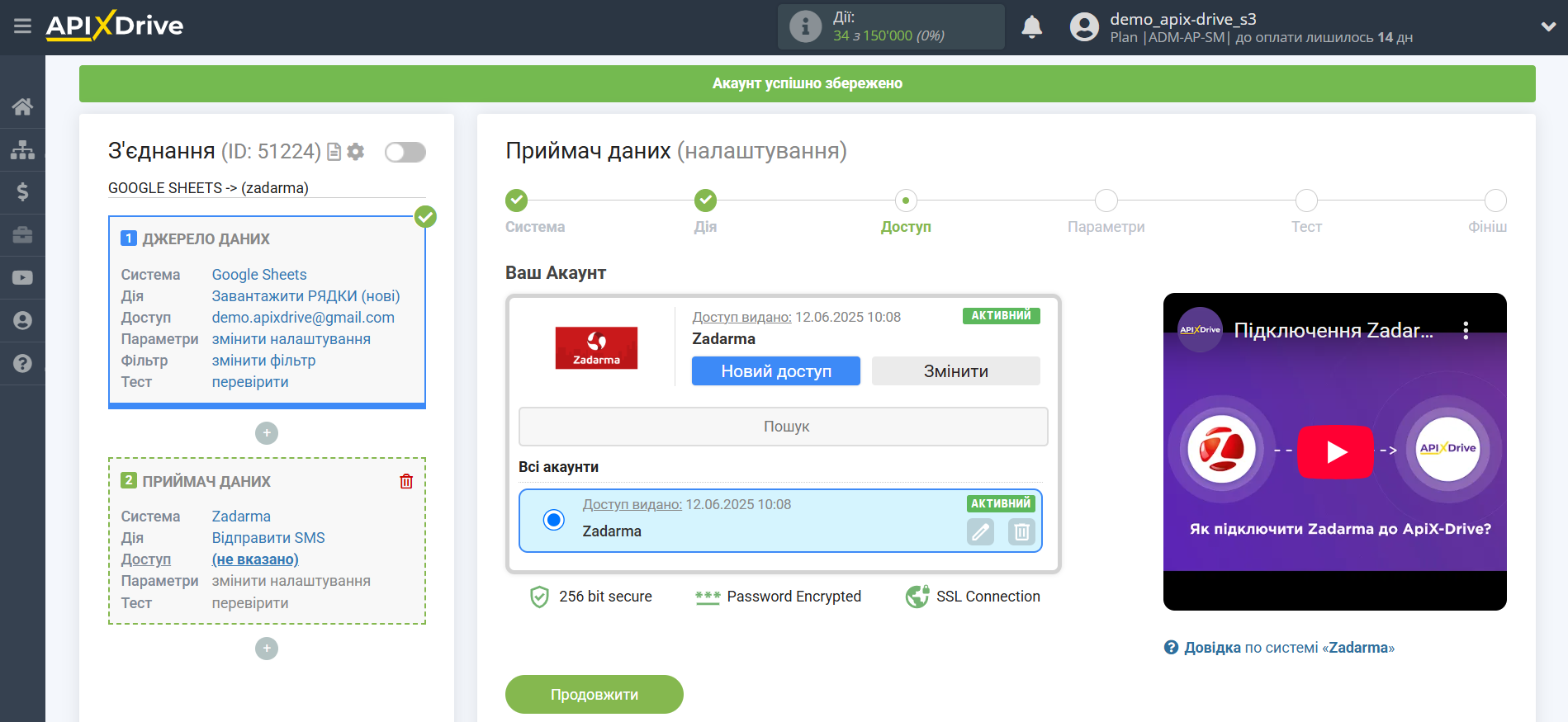1568x722 pixels.
Task: Click the '256 bit secure' shield icon
Action: pos(539,597)
